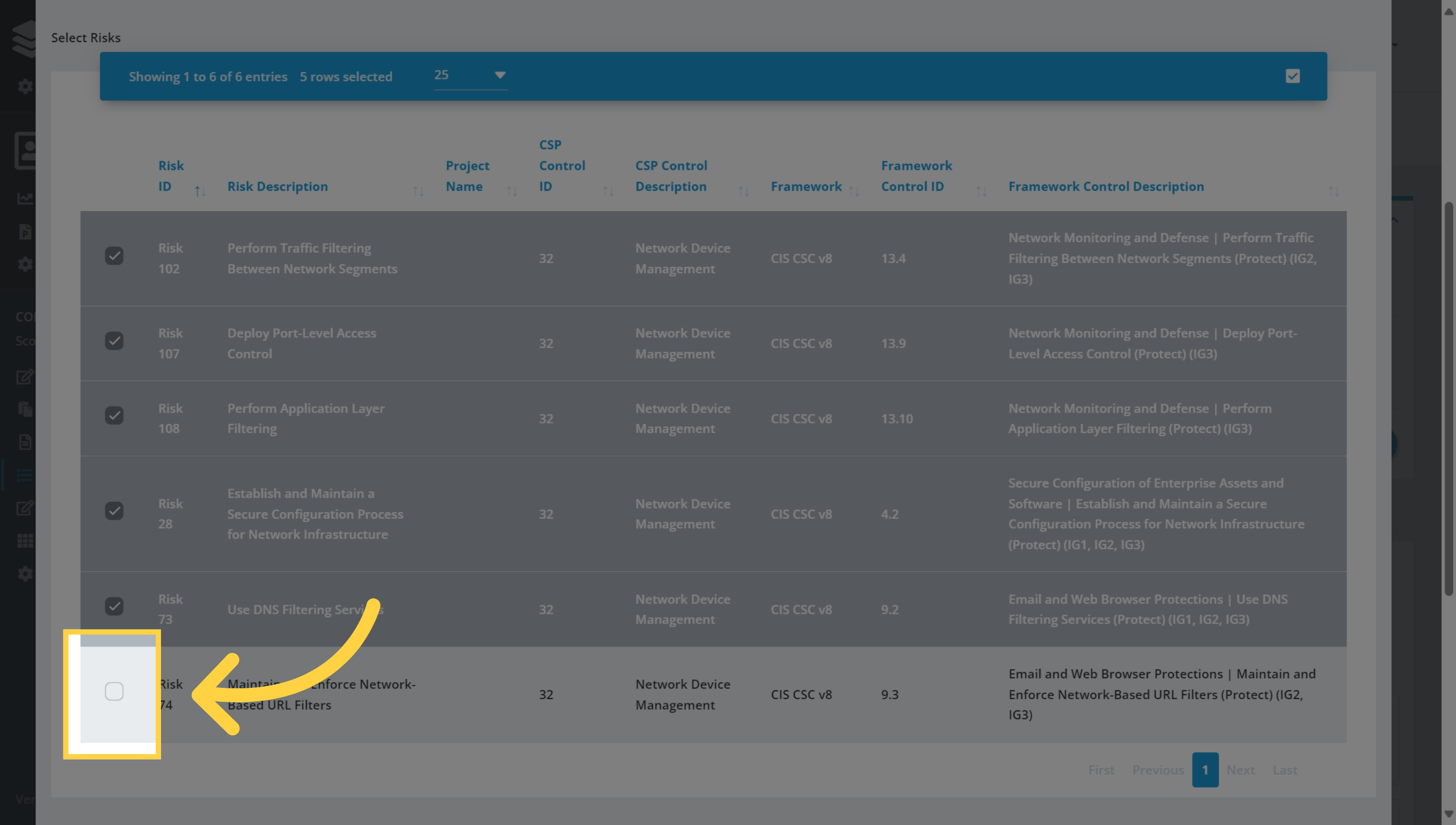Viewport: 1456px width, 825px height.
Task: Open the document 'P' icon in the sidebar
Action: [25, 231]
